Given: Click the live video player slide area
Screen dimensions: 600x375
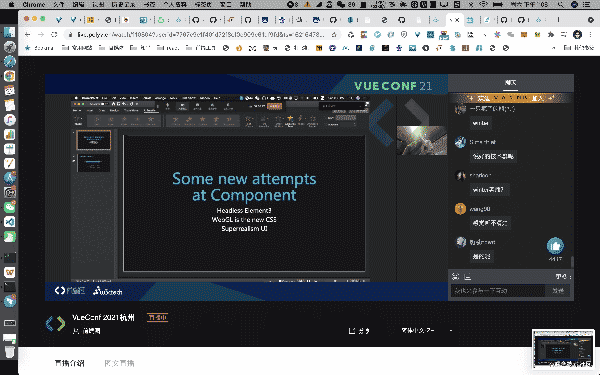Looking at the screenshot, I should (x=244, y=203).
